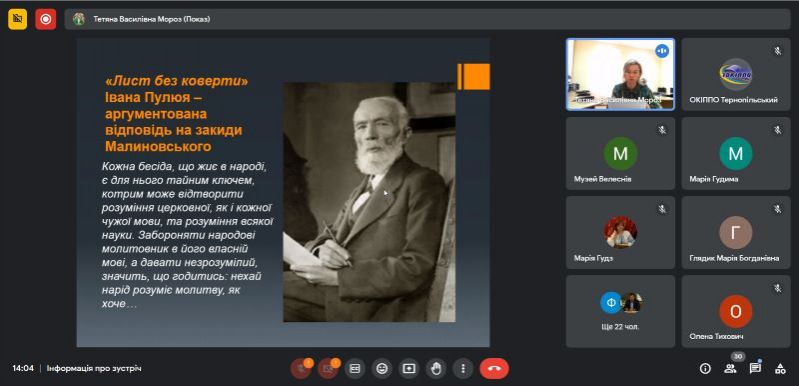Viewport: 799px width, 386px height.
Task: Open the emoji reactions button
Action: point(382,368)
